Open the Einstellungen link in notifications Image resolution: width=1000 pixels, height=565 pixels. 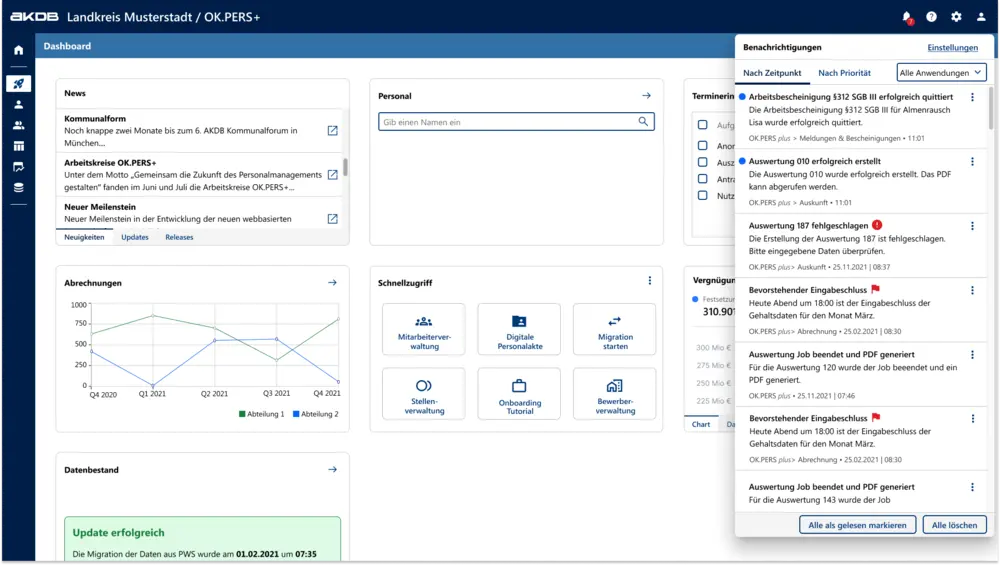pyautogui.click(x=952, y=47)
